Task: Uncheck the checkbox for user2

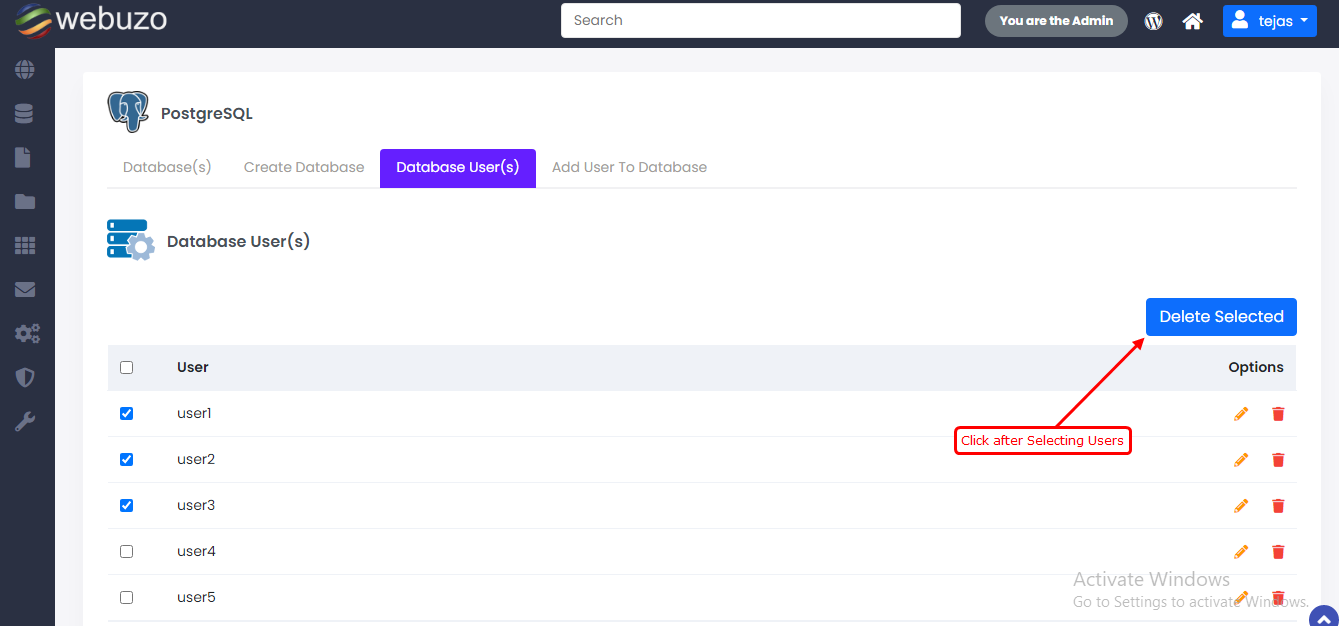Action: point(126,459)
